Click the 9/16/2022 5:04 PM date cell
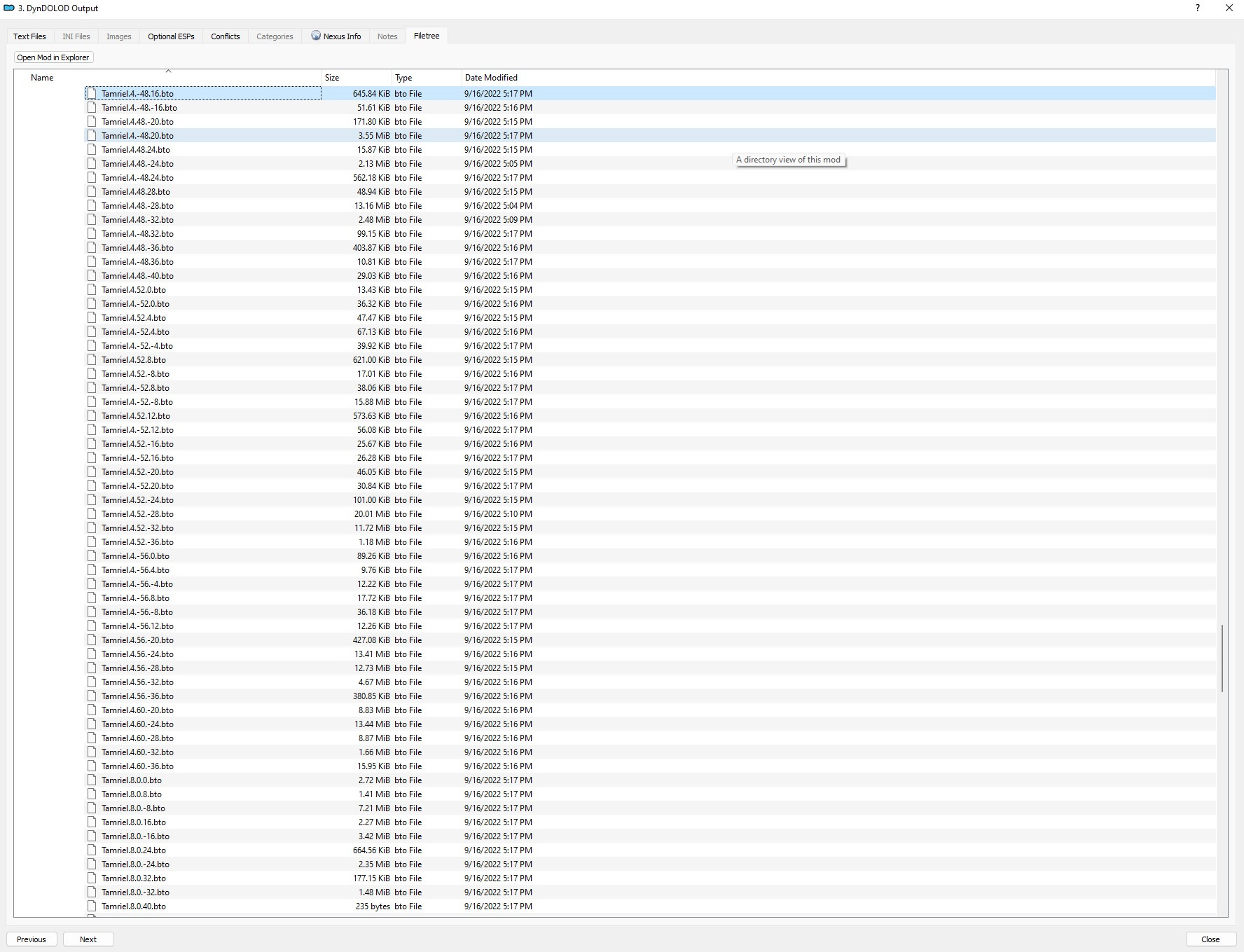The image size is (1244, 952). (x=498, y=205)
